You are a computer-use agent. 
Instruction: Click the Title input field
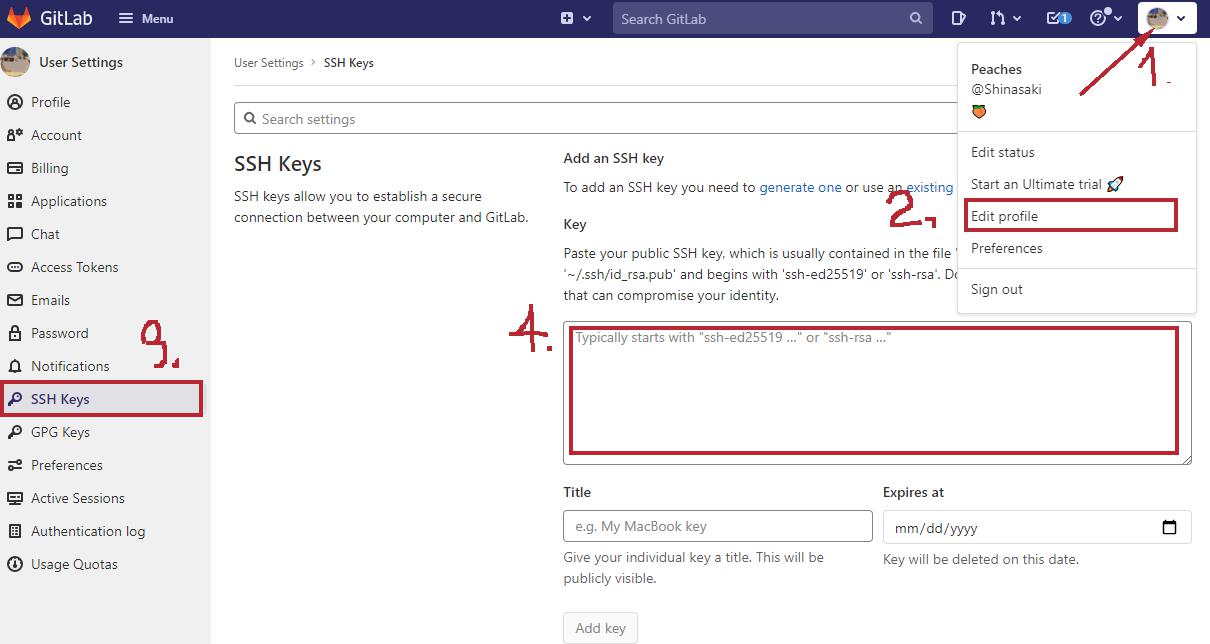click(x=718, y=526)
